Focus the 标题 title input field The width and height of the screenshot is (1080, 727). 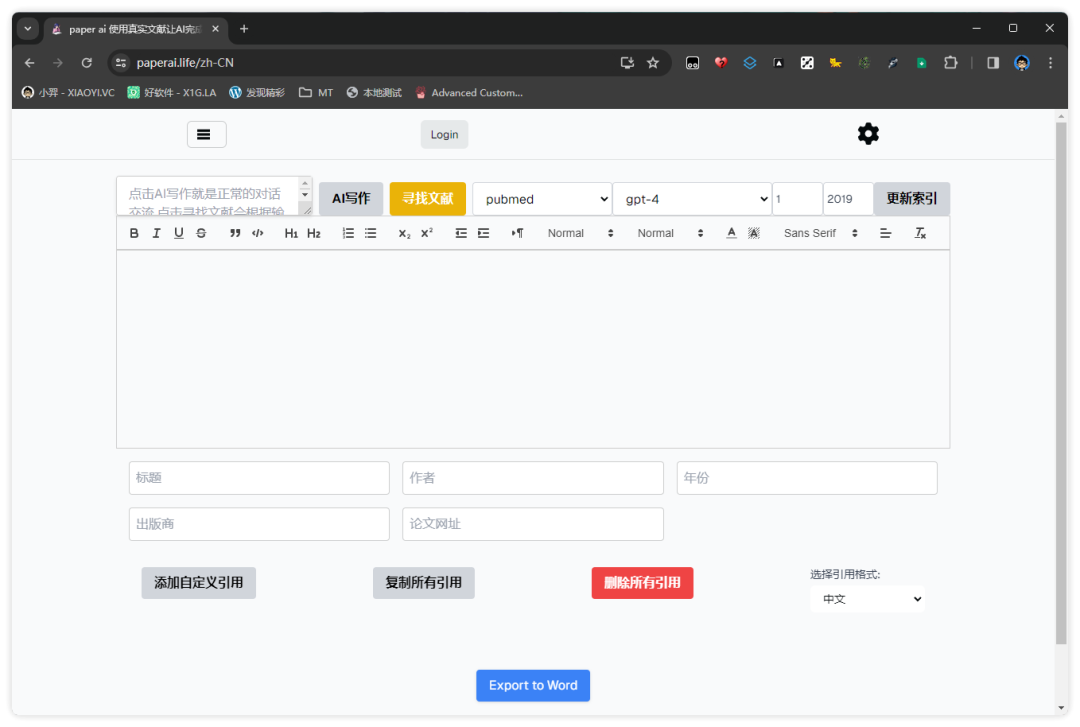(x=259, y=478)
